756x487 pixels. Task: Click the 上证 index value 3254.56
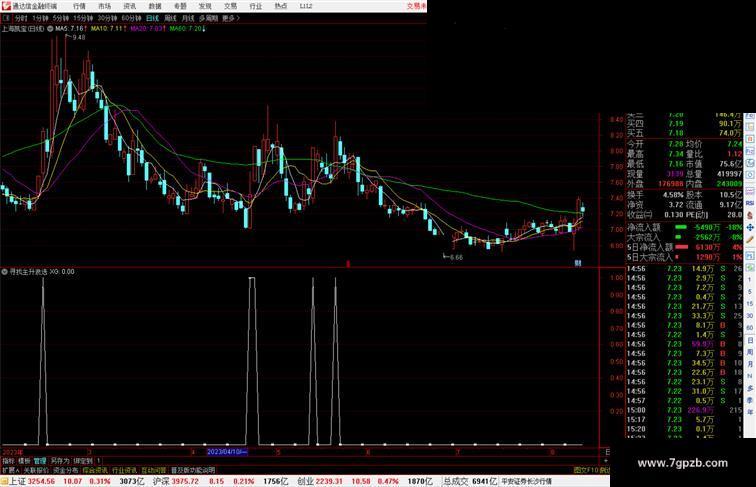[x=41, y=481]
